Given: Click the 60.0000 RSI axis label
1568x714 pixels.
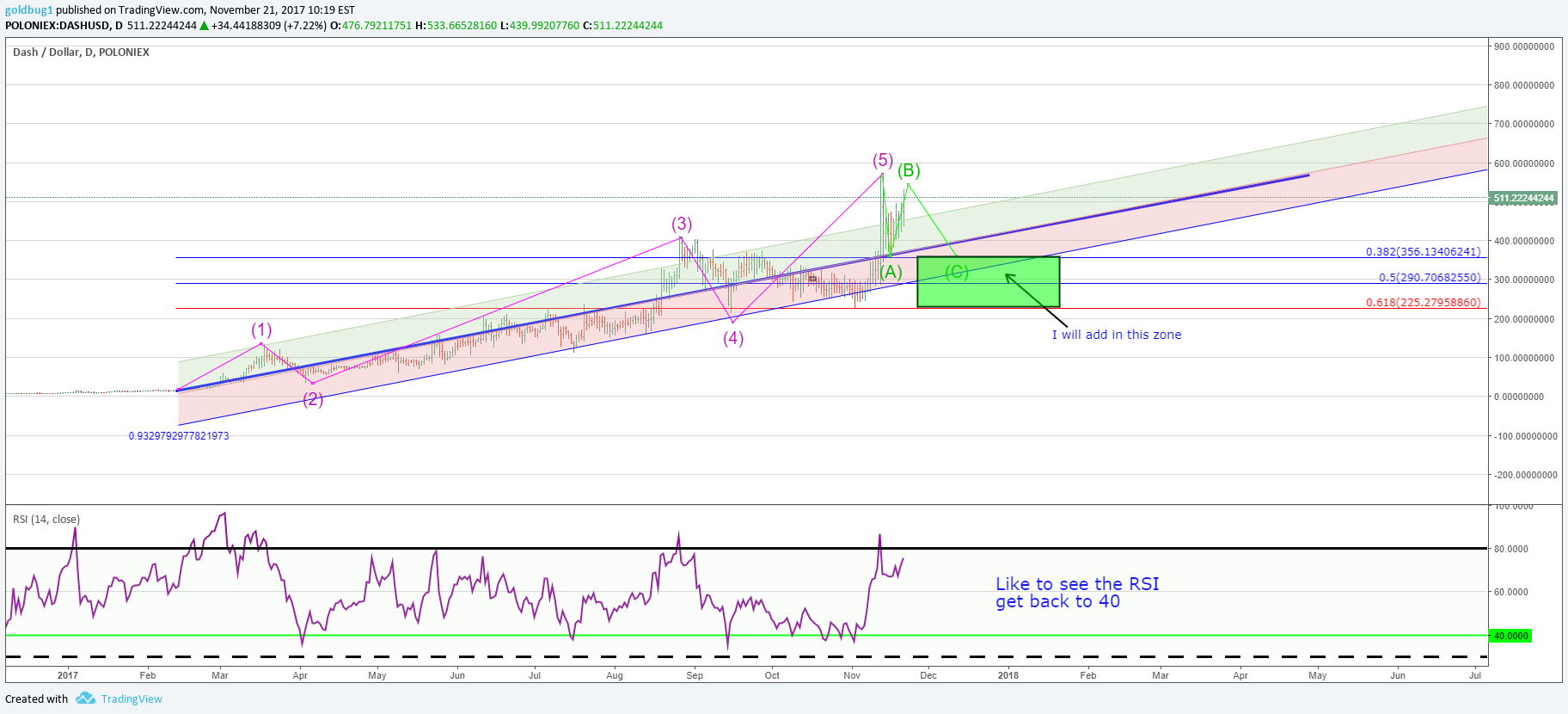Looking at the screenshot, I should (x=1511, y=592).
